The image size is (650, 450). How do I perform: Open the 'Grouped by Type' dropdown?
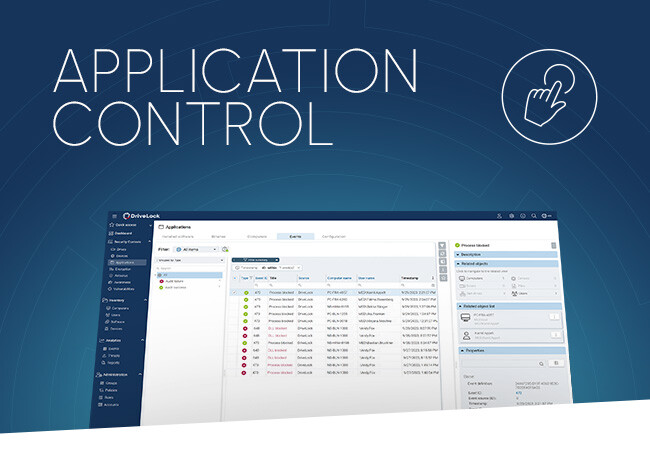click(190, 260)
